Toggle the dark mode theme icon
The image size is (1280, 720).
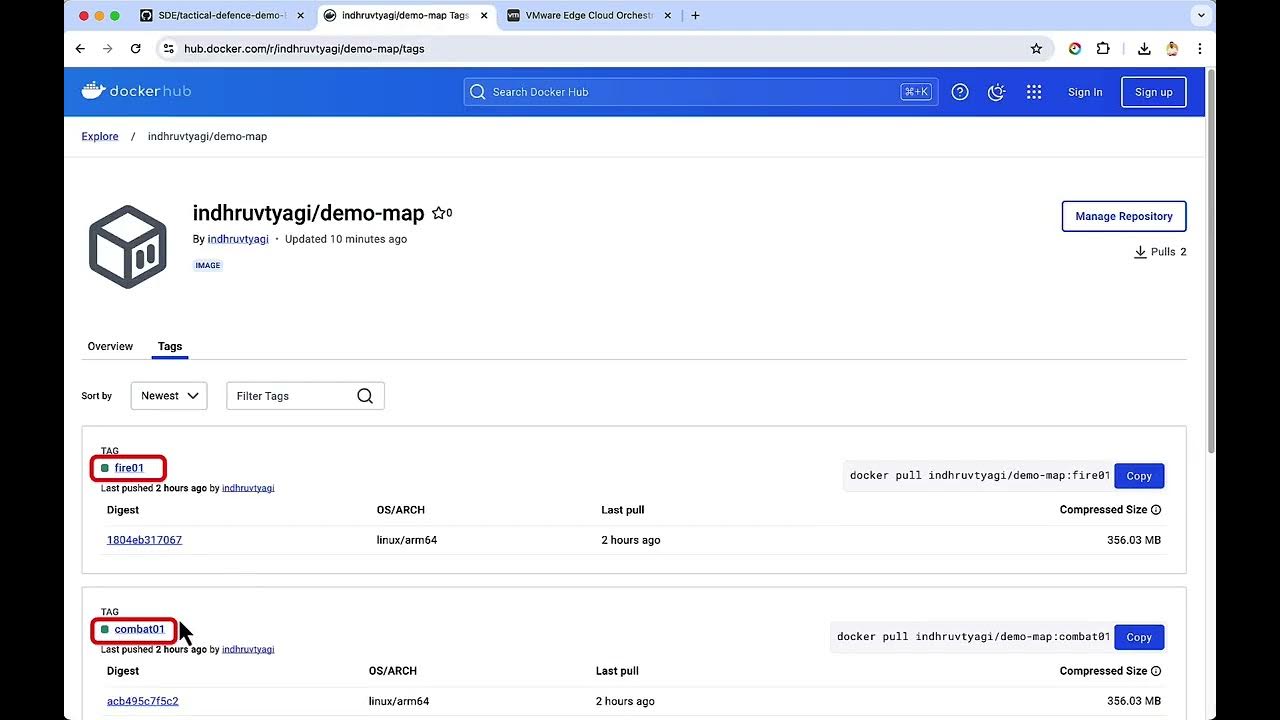[996, 92]
